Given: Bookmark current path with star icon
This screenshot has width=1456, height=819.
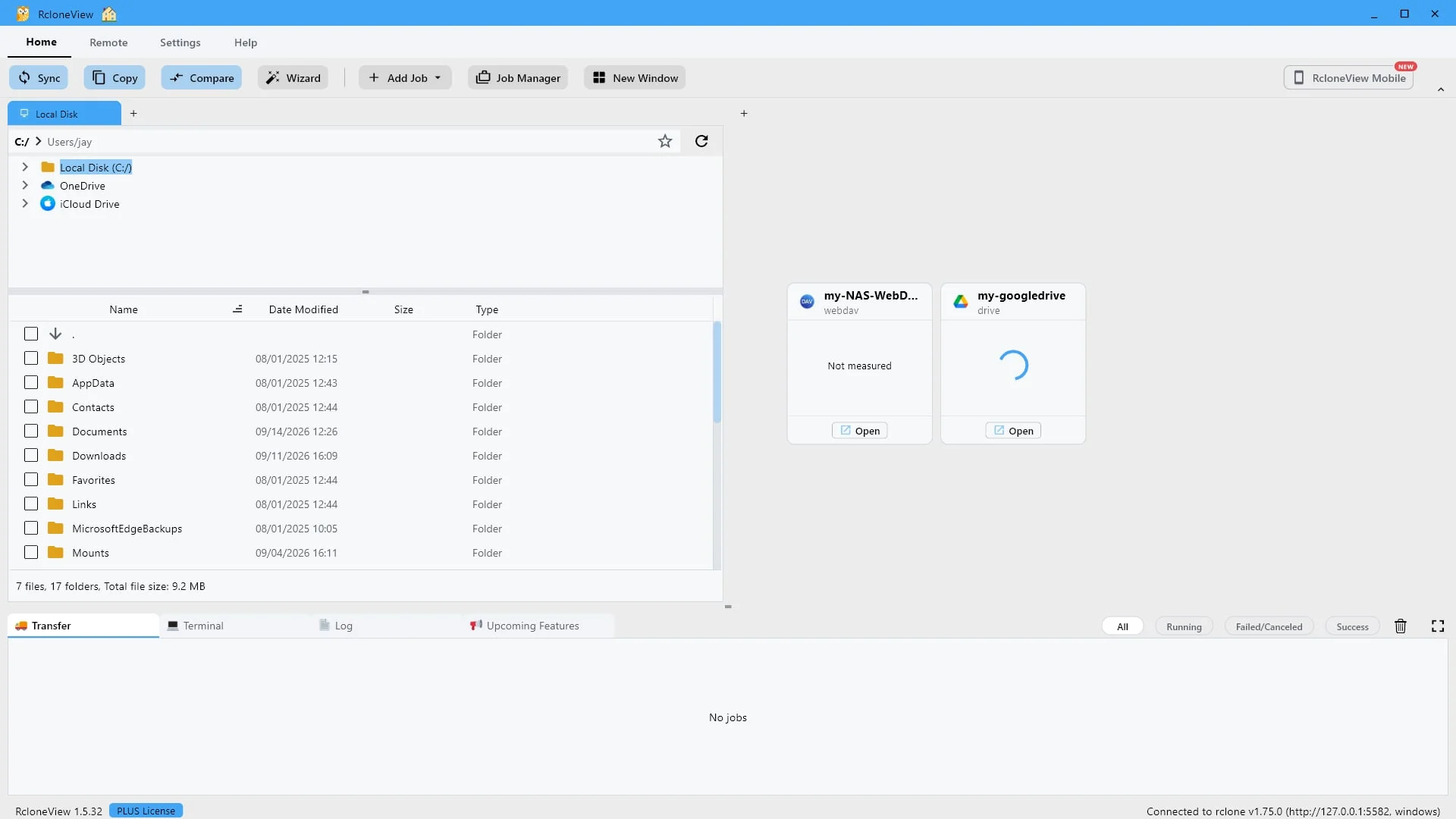Looking at the screenshot, I should click(x=665, y=141).
